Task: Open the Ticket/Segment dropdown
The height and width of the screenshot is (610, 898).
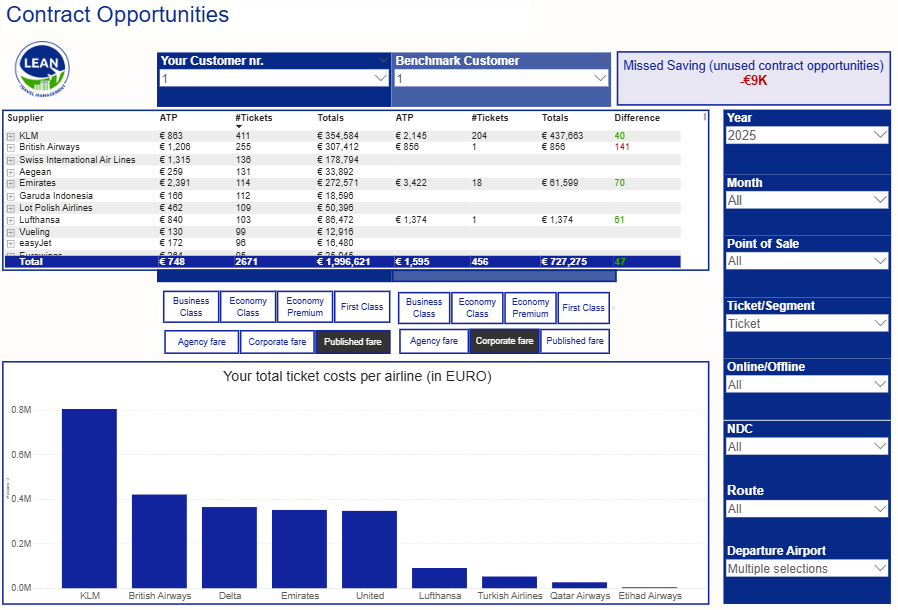Action: pos(806,323)
